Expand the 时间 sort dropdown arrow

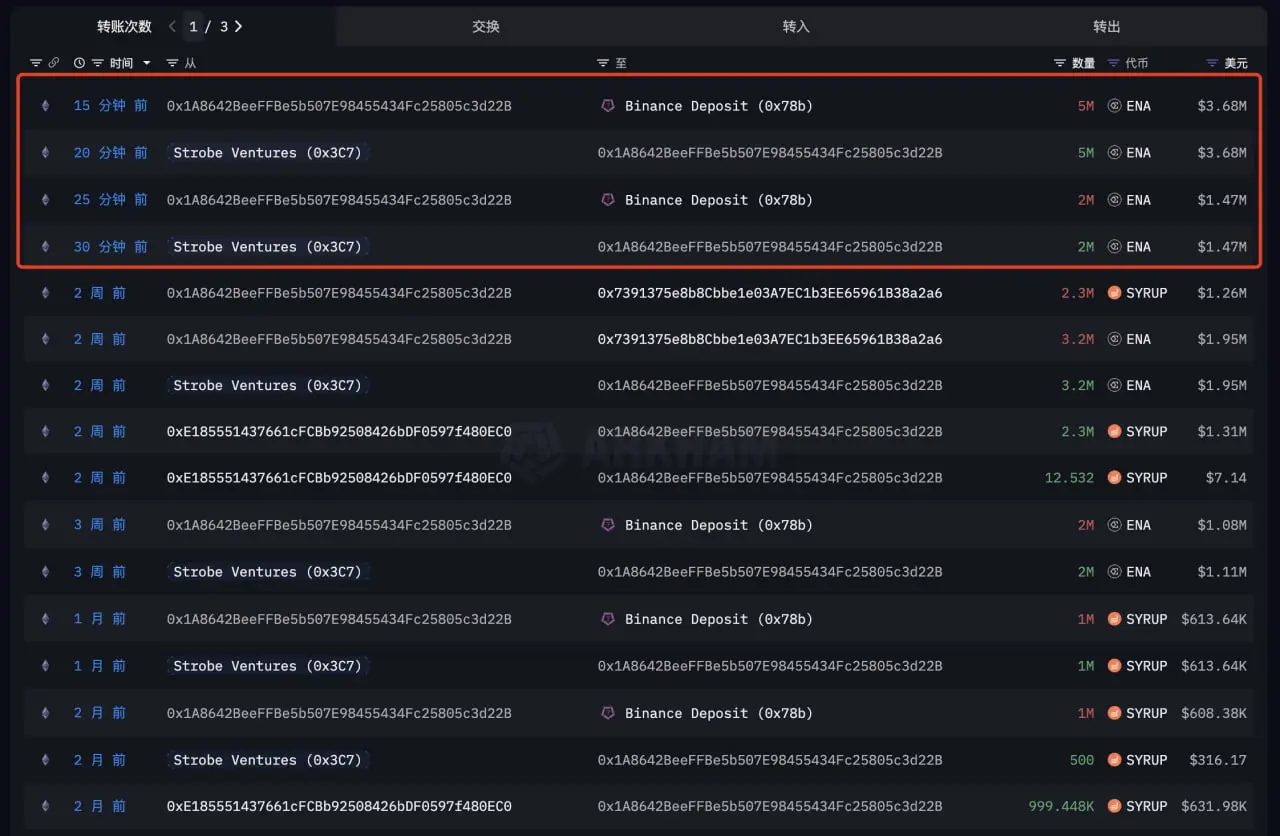pos(147,63)
